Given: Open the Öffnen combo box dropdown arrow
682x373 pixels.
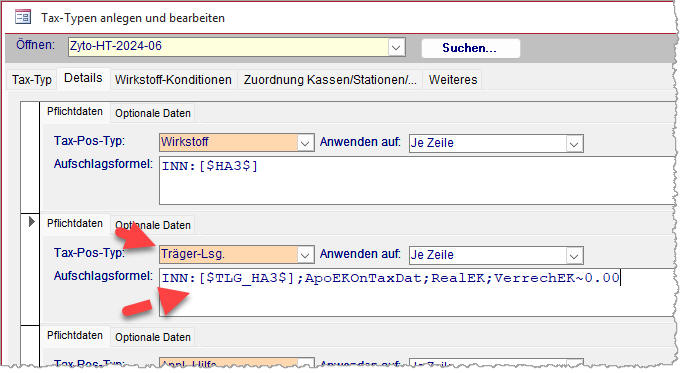Looking at the screenshot, I should pos(396,47).
